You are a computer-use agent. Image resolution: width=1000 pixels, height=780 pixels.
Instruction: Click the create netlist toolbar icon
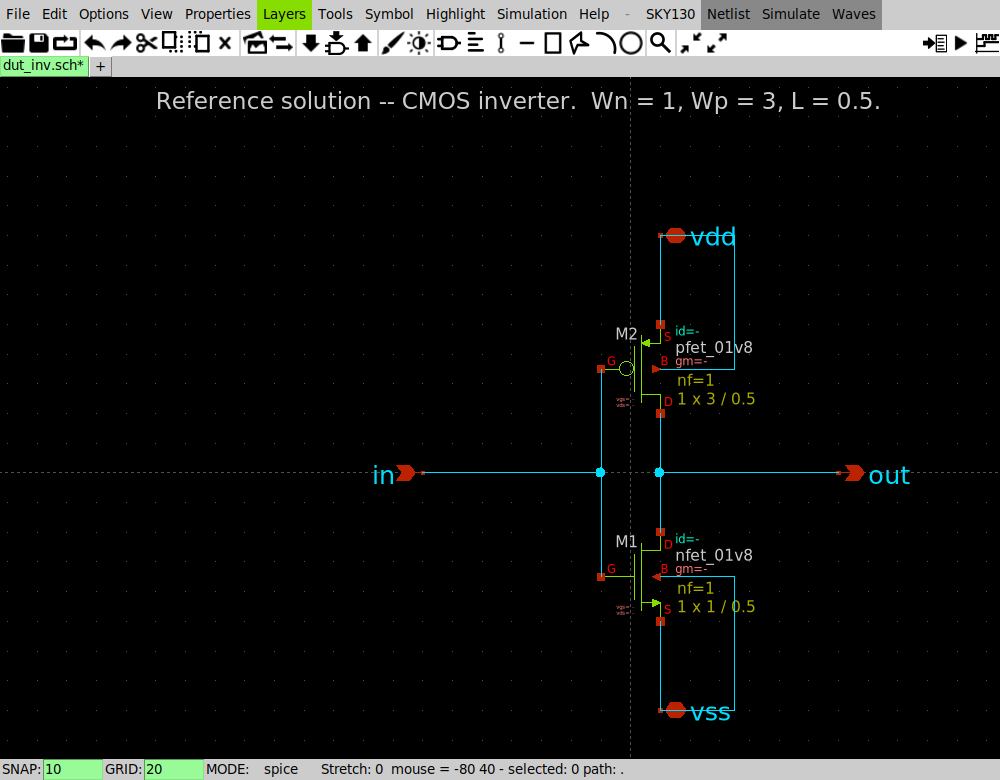[x=935, y=43]
